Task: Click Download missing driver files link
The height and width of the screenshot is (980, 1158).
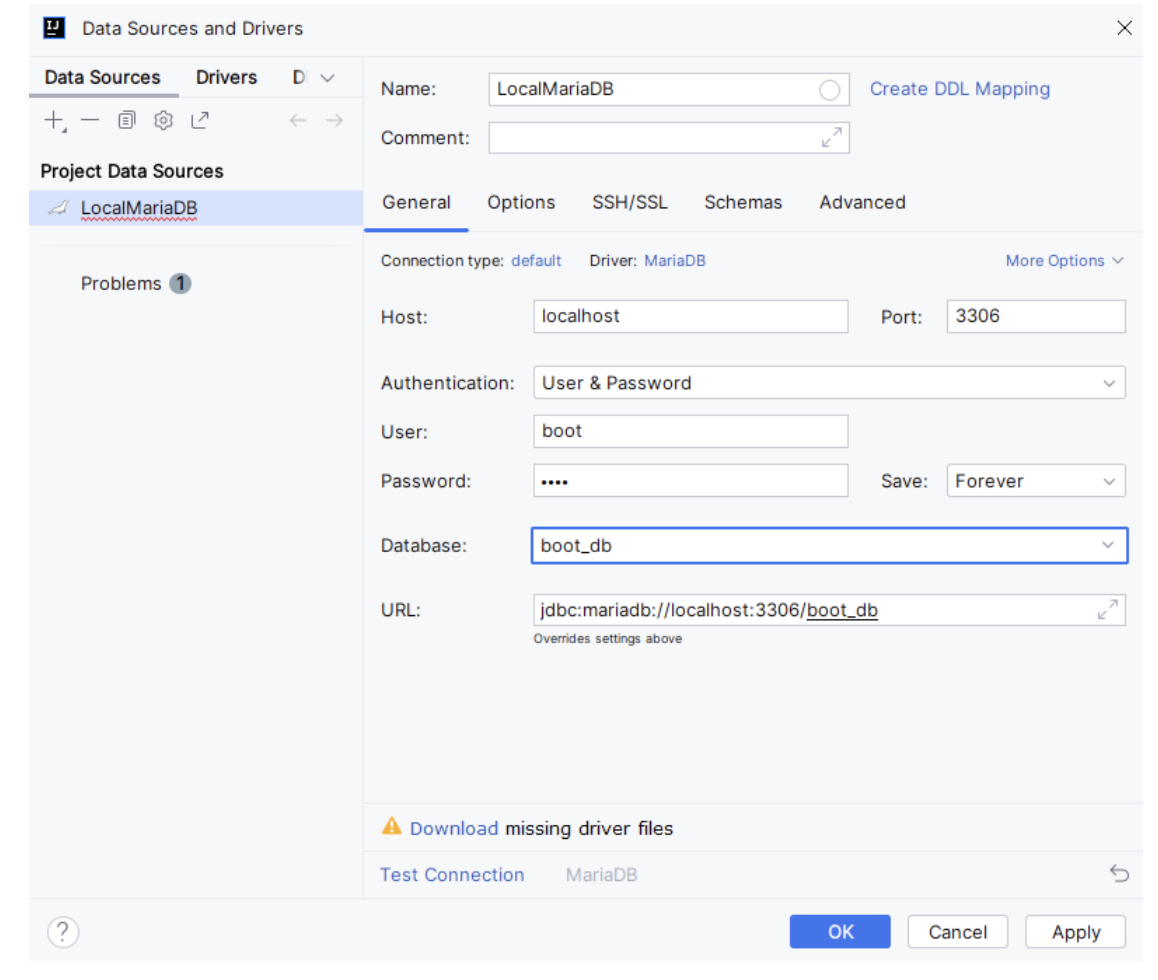Action: pos(454,829)
